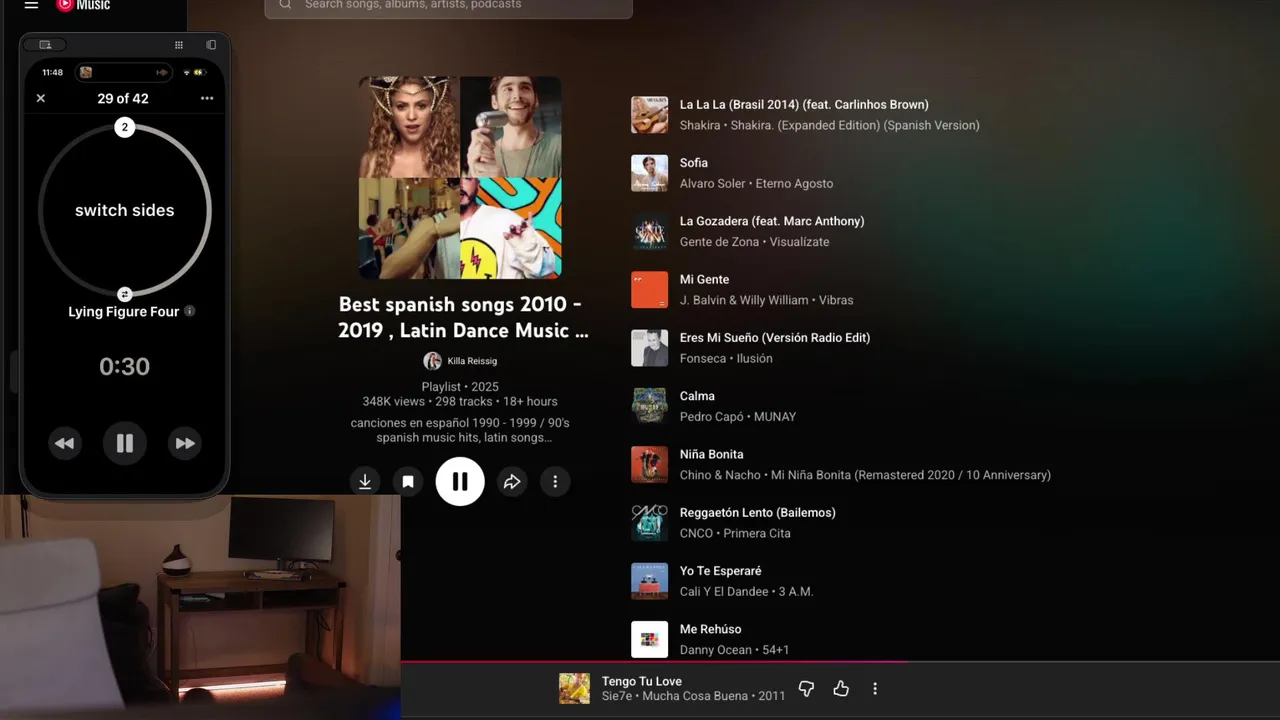Image resolution: width=1280 pixels, height=720 pixels.
Task: Click the Calma album thumbnail
Action: pyautogui.click(x=649, y=406)
